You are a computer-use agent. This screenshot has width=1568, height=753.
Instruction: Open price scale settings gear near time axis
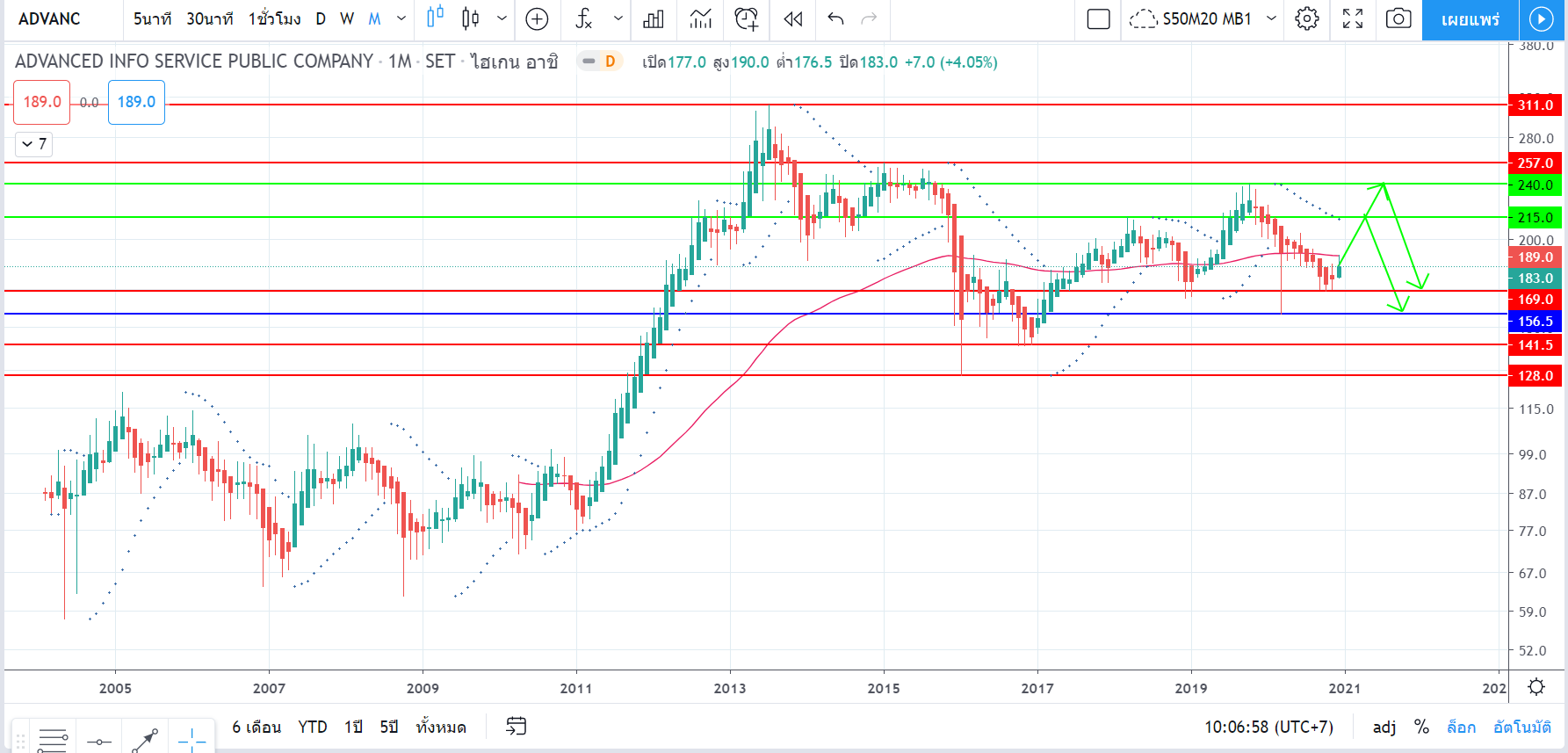(1536, 687)
